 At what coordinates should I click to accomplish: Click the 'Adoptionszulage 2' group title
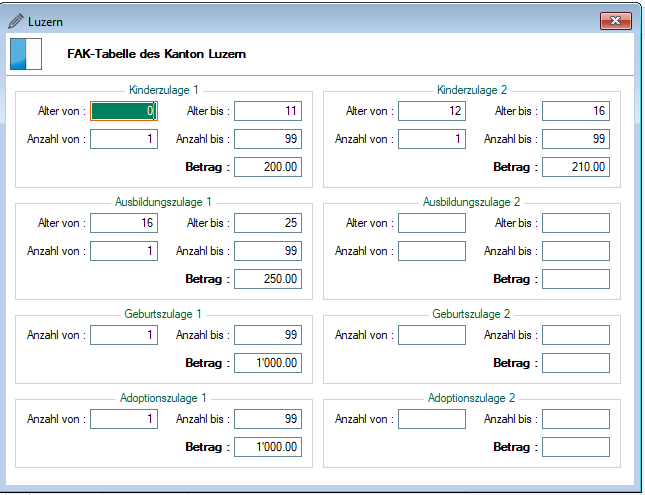pyautogui.click(x=471, y=398)
